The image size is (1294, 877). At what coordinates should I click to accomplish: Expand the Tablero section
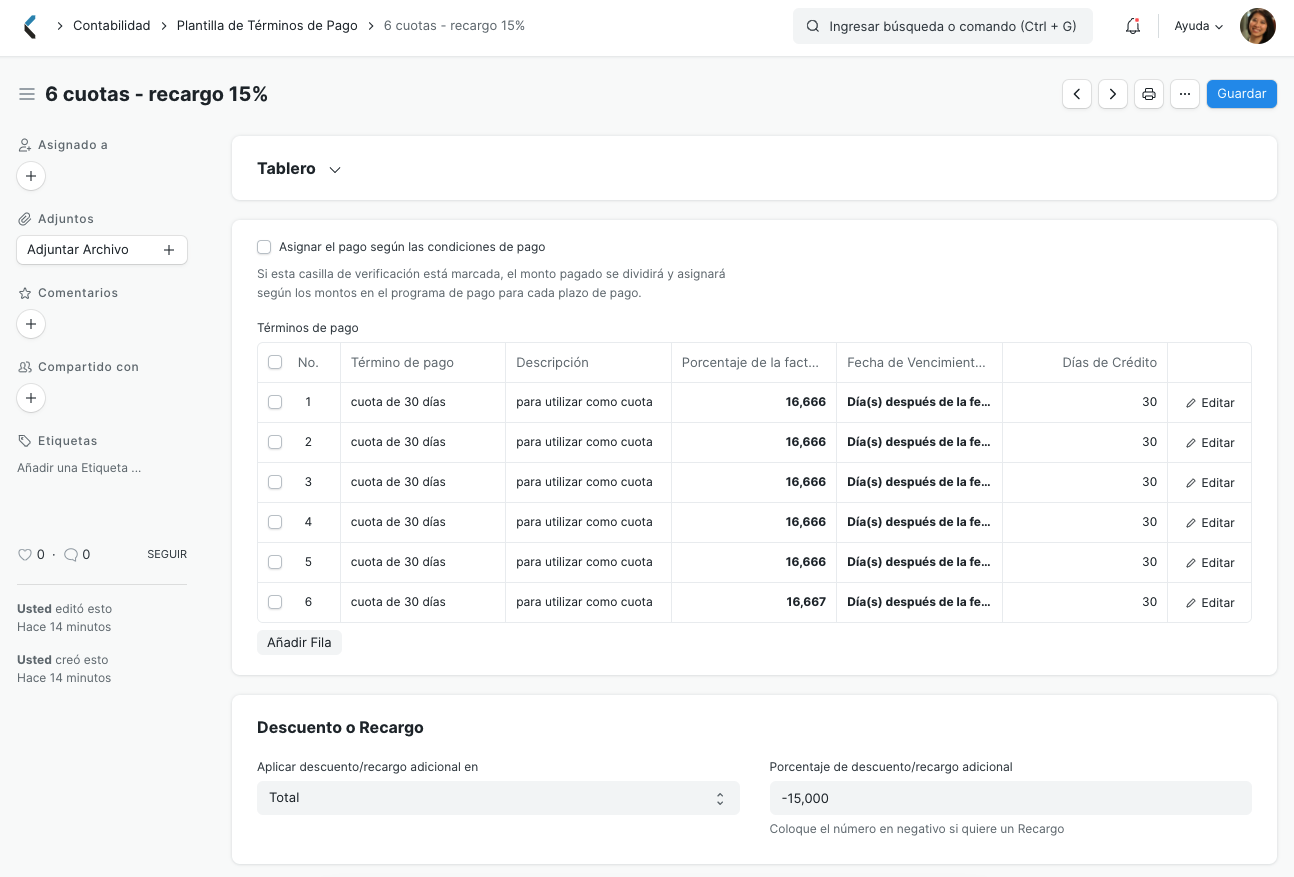click(x=299, y=169)
